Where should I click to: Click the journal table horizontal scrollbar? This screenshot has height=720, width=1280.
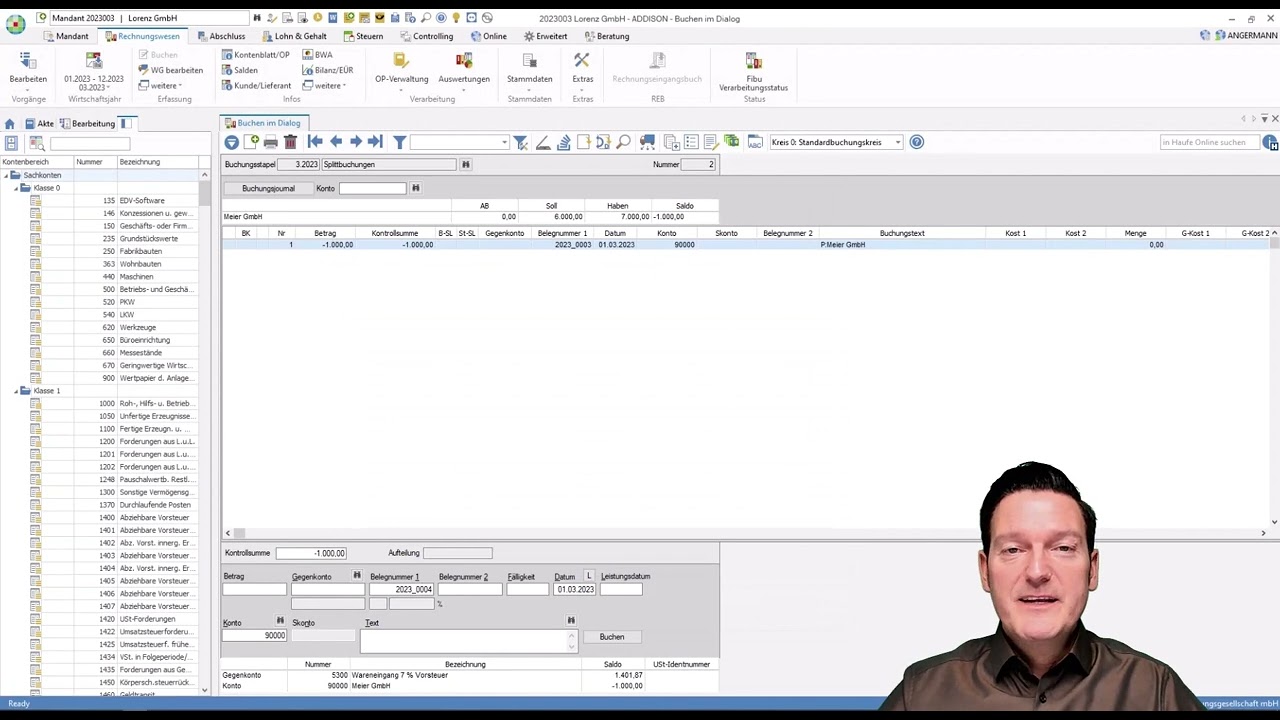pos(745,533)
